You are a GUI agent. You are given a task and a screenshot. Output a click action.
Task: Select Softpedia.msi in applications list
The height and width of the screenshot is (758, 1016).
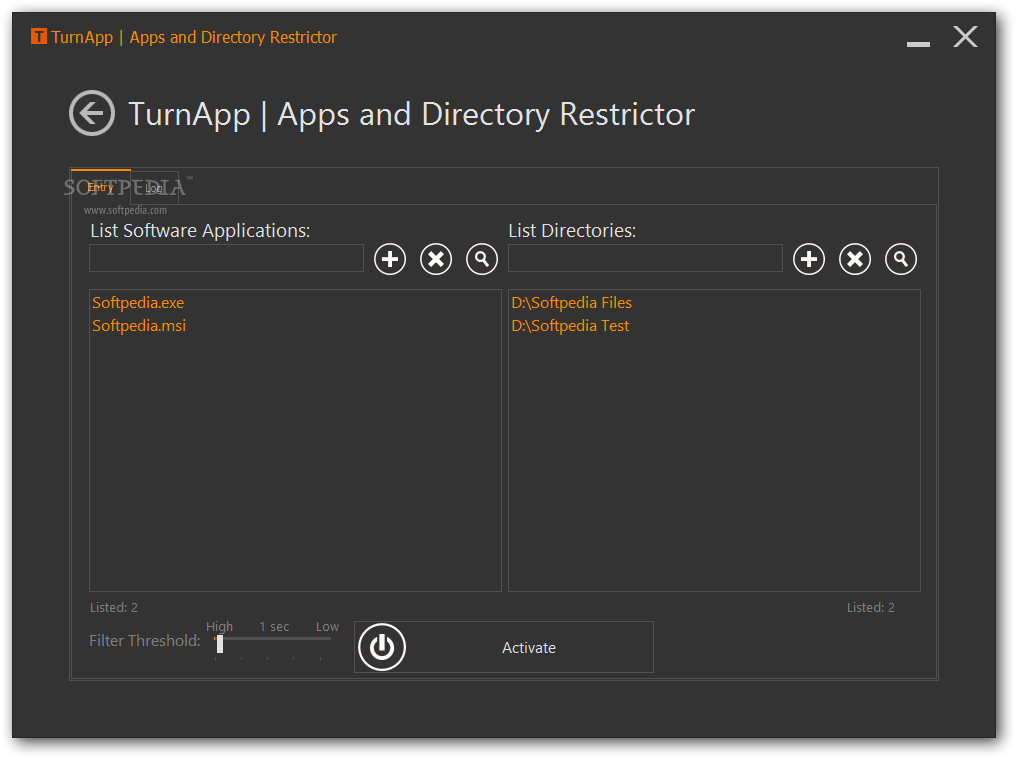pyautogui.click(x=139, y=325)
